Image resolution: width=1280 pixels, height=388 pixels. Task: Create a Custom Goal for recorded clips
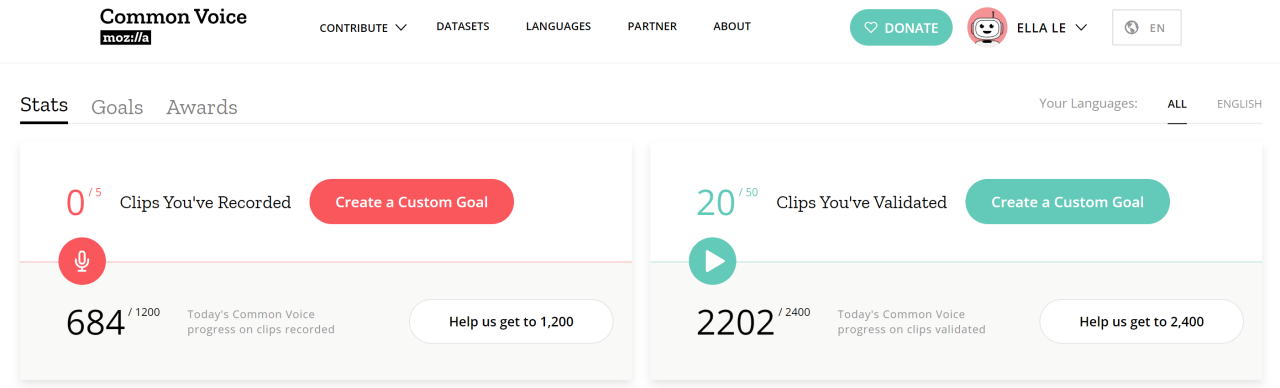[x=412, y=202]
